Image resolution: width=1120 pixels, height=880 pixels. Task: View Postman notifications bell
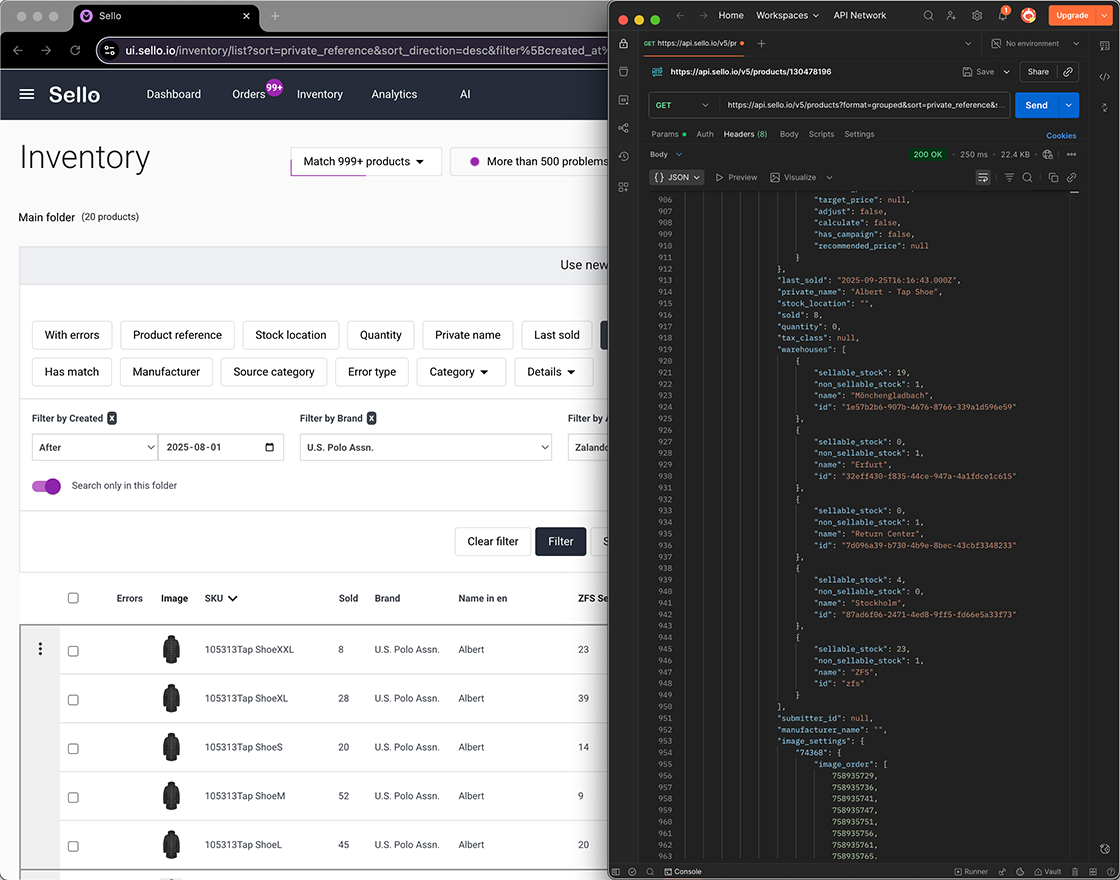[1002, 15]
